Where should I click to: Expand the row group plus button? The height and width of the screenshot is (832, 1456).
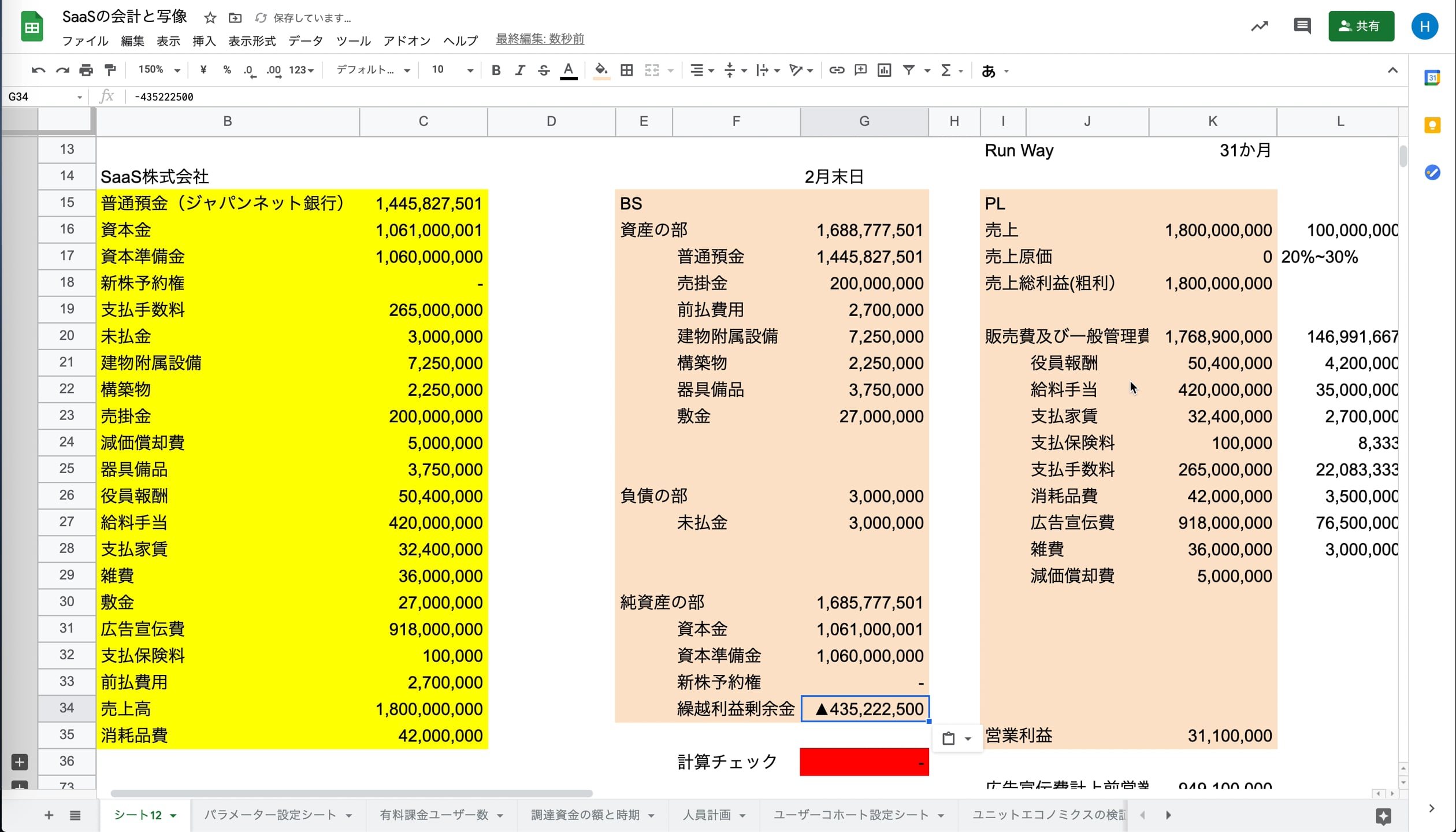click(x=20, y=762)
